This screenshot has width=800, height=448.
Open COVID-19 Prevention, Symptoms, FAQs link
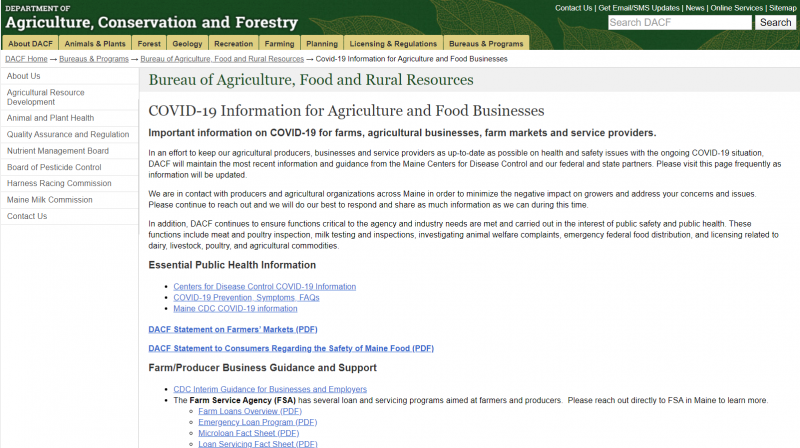tap(246, 297)
